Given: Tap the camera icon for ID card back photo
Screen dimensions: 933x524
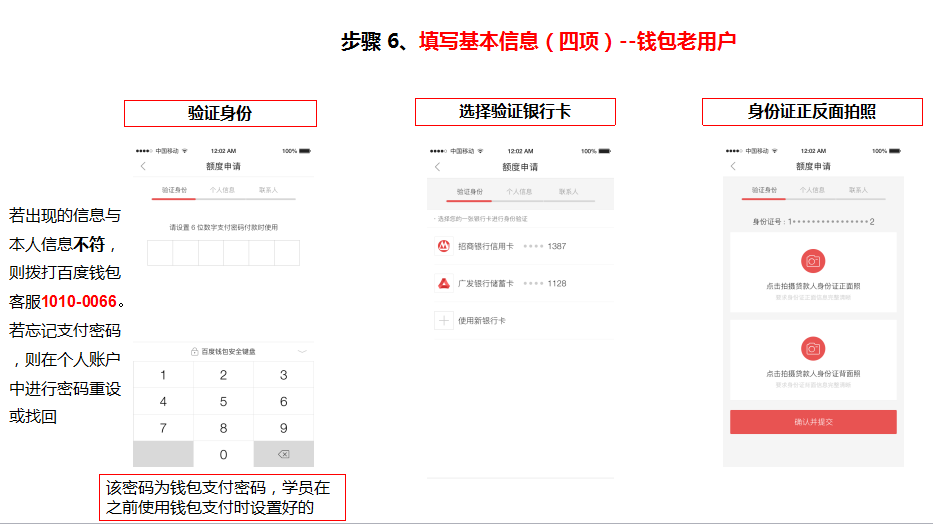Looking at the screenshot, I should (x=813, y=348).
